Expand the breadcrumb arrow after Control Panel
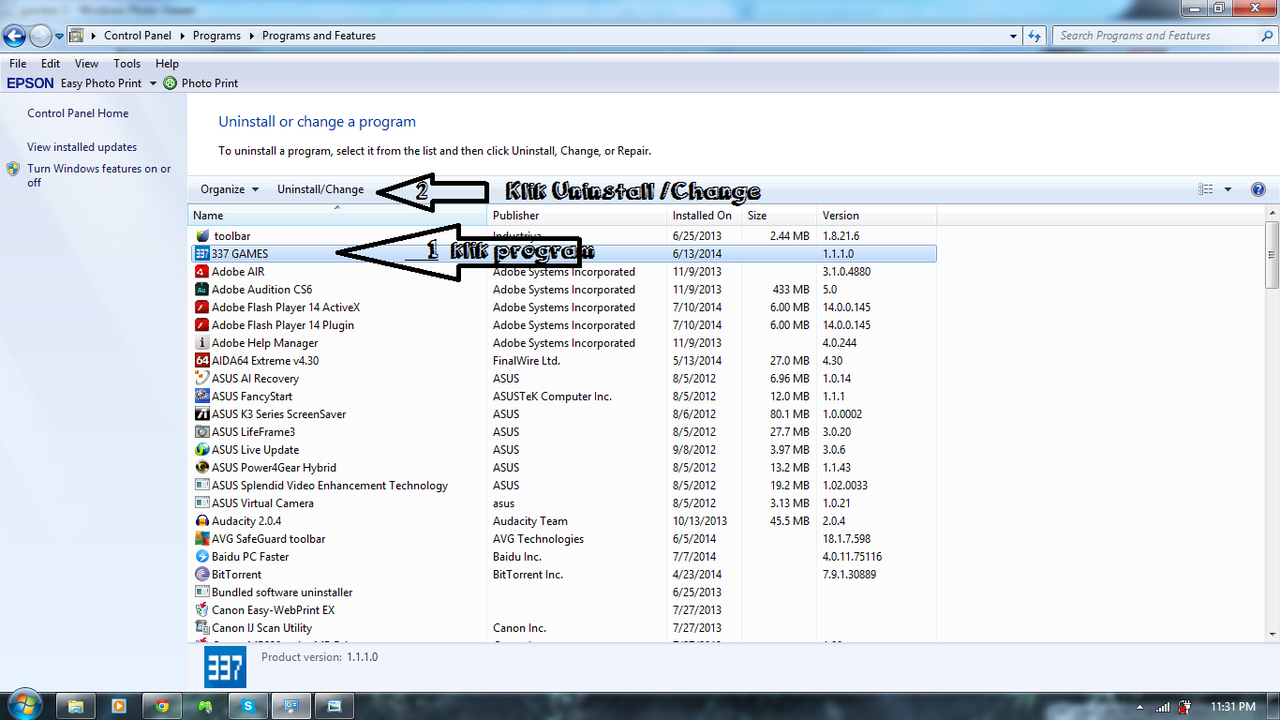The height and width of the screenshot is (720, 1280). [x=183, y=36]
